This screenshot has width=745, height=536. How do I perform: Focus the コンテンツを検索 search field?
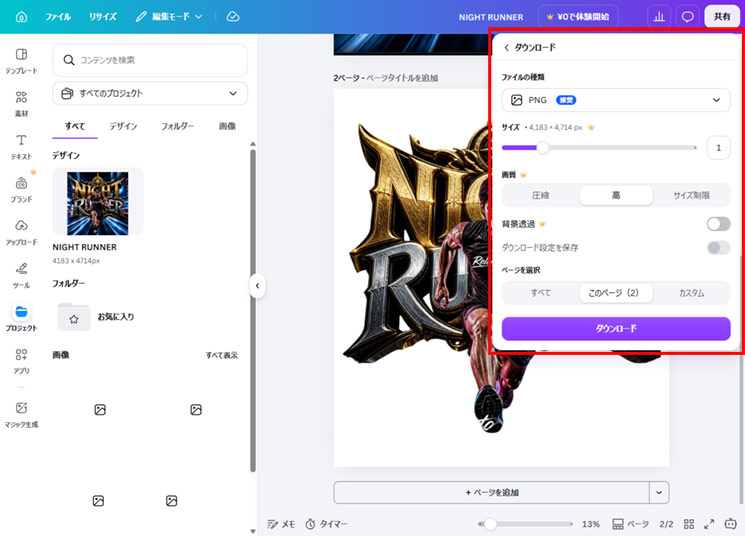tap(150, 60)
